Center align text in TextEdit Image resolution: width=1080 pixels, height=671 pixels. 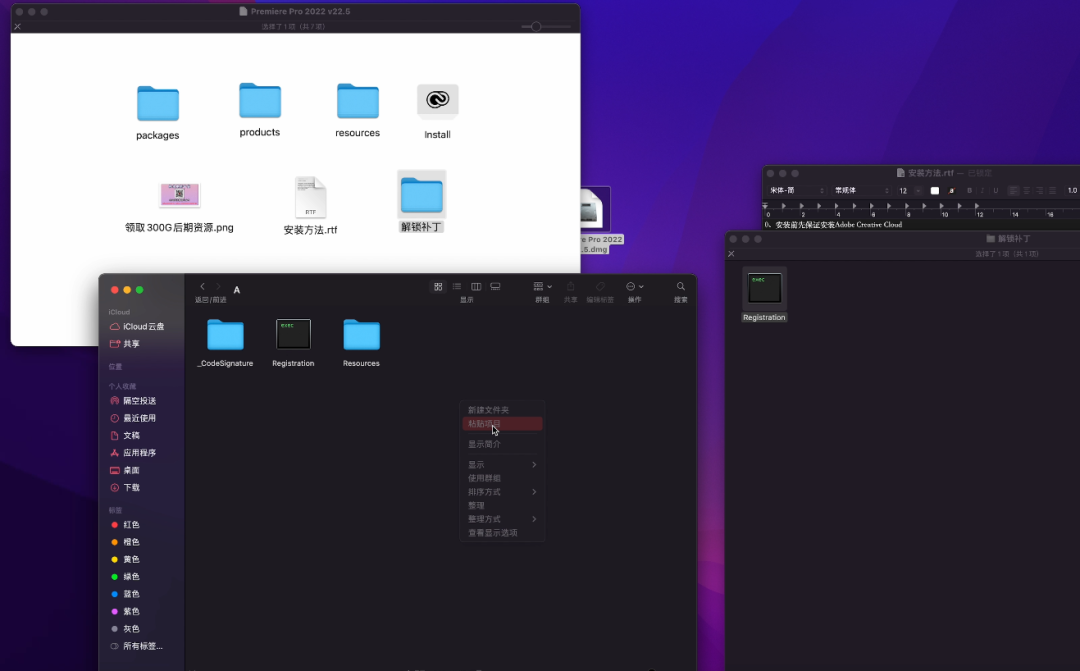point(1026,191)
